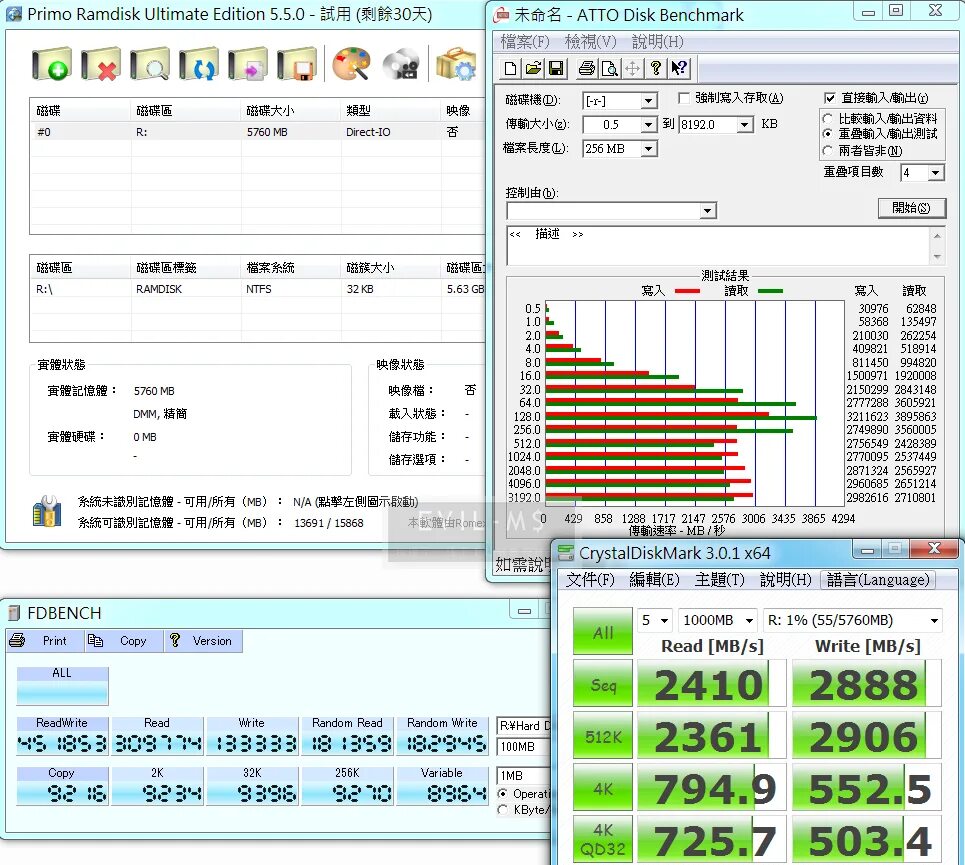Viewport: 965px width, 865px height.
Task: Click the ATTO print icon
Action: 587,68
